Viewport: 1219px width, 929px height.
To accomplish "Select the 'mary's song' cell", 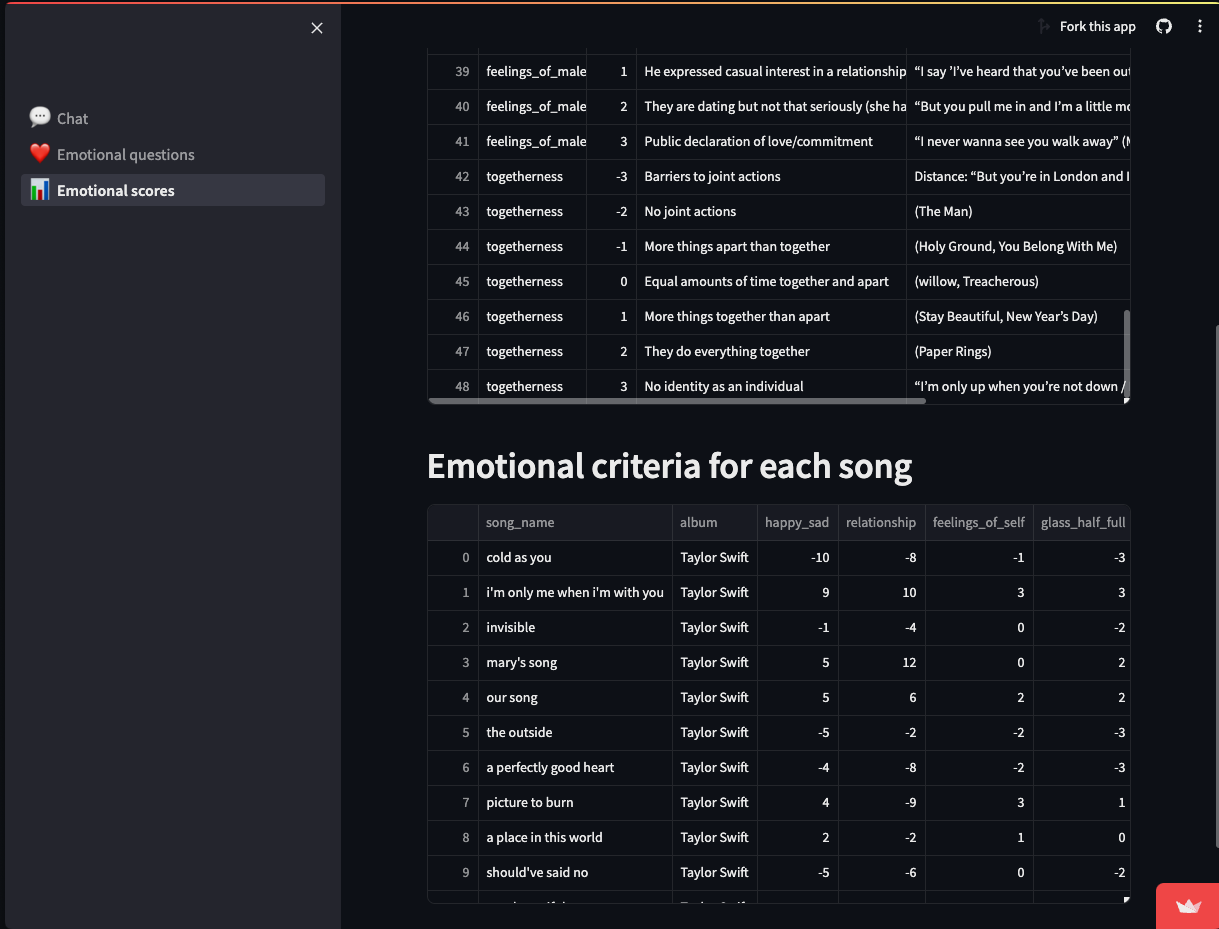I will pyautogui.click(x=522, y=662).
